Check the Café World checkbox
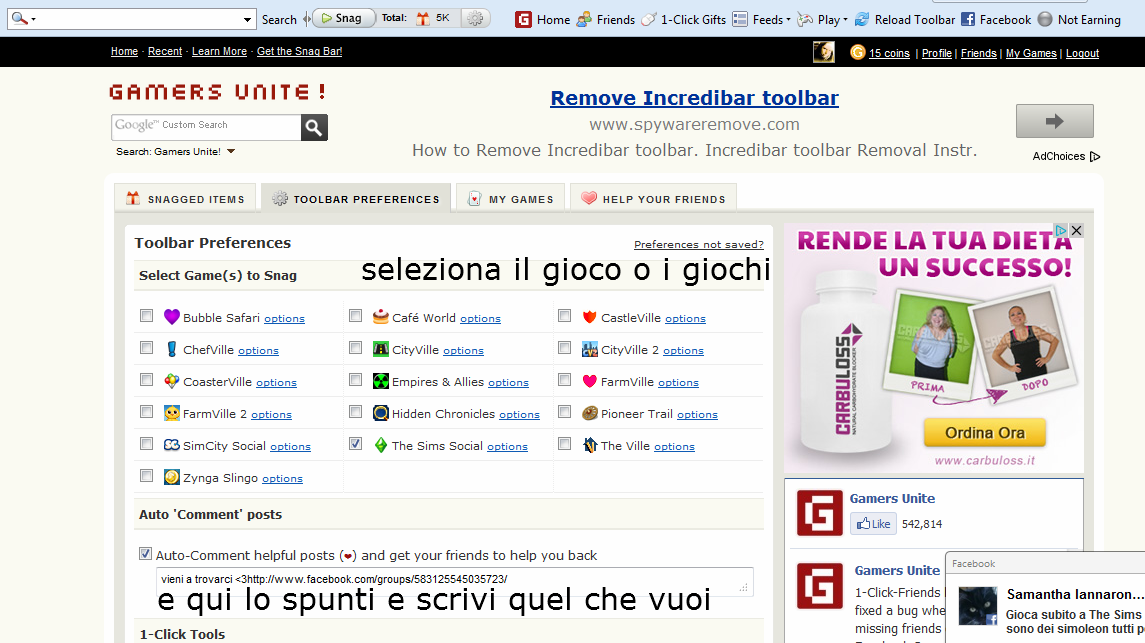The width and height of the screenshot is (1145, 643). pyautogui.click(x=356, y=315)
